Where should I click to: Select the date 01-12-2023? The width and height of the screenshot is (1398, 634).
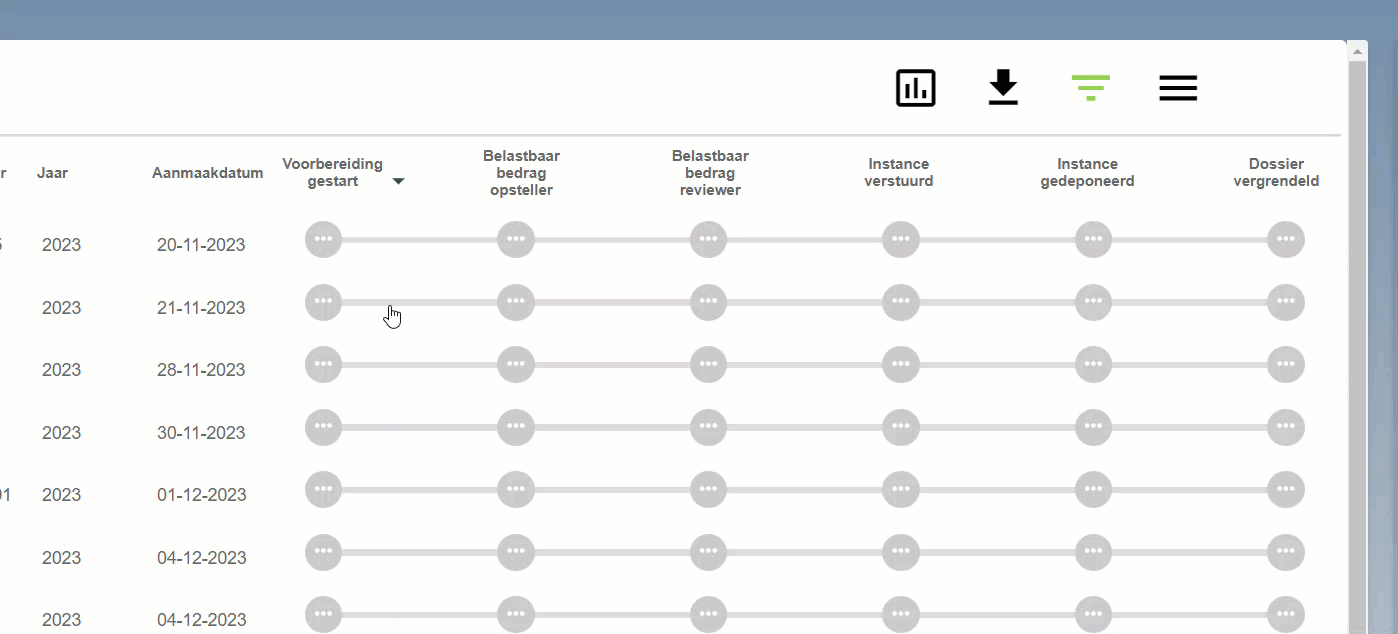[x=201, y=495]
